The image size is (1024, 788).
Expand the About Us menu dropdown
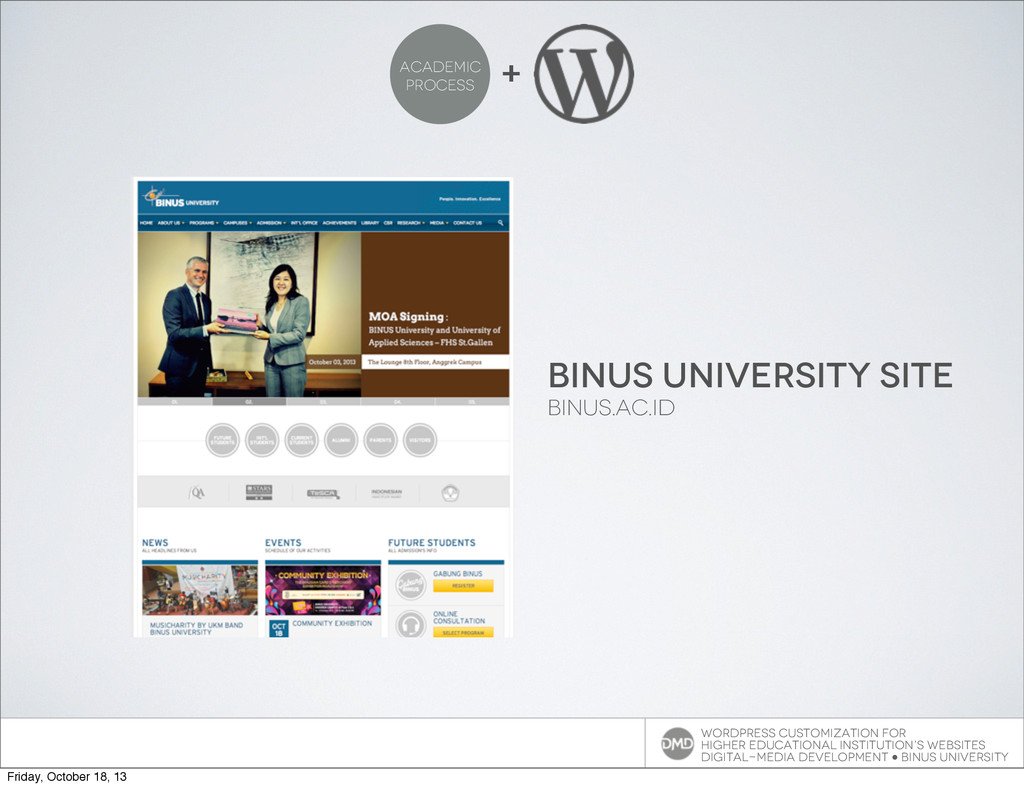[x=171, y=223]
